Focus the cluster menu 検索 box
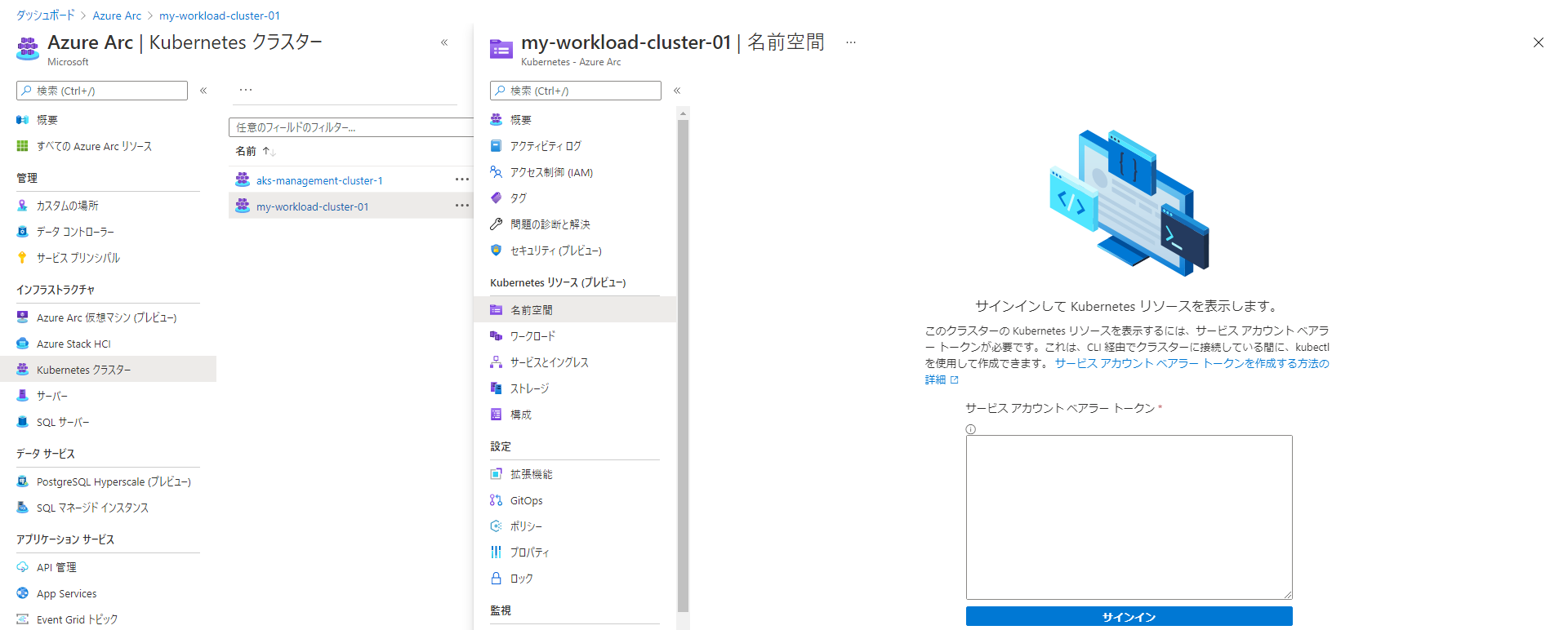 pos(576,91)
